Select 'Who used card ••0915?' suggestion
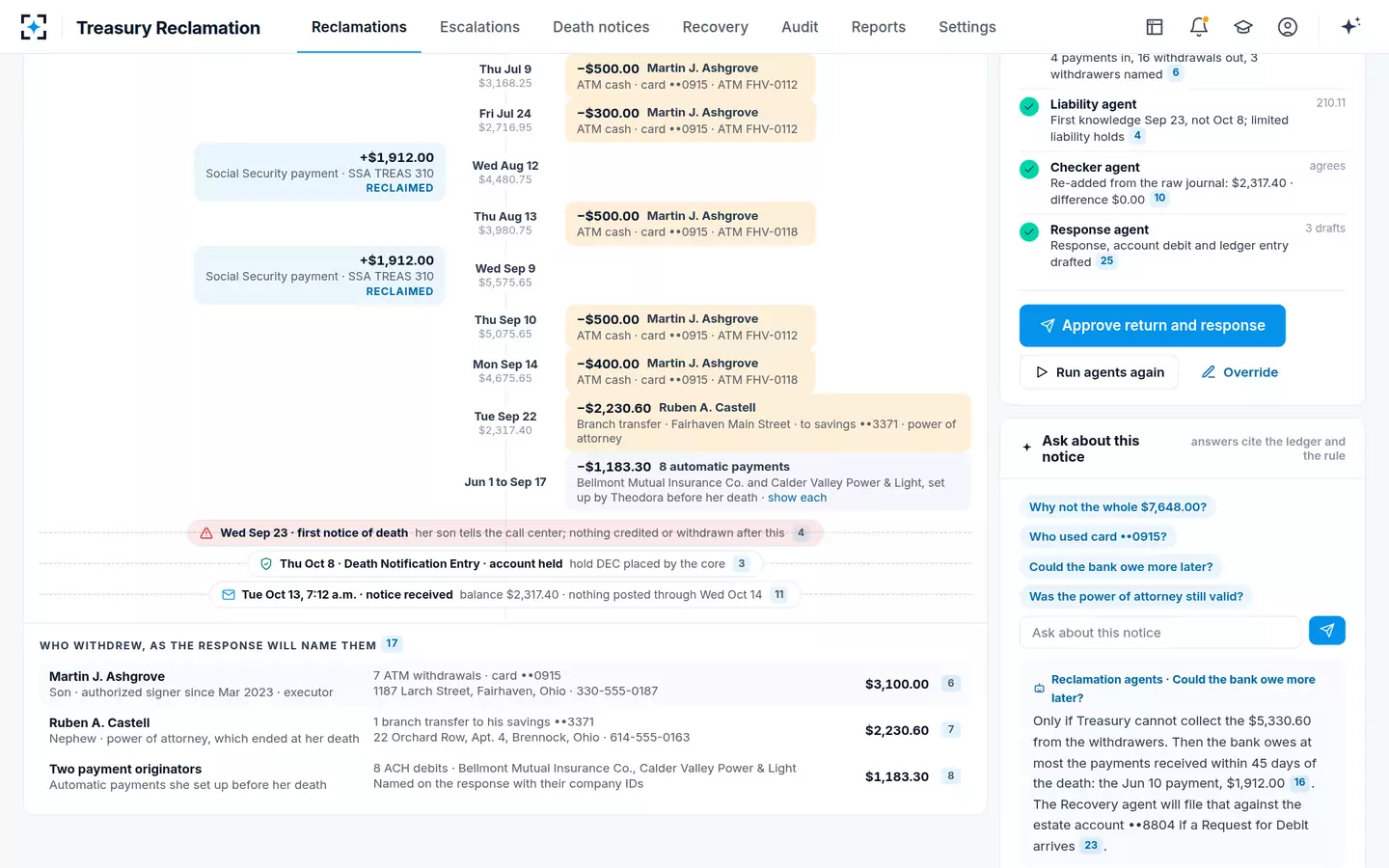 click(1098, 537)
